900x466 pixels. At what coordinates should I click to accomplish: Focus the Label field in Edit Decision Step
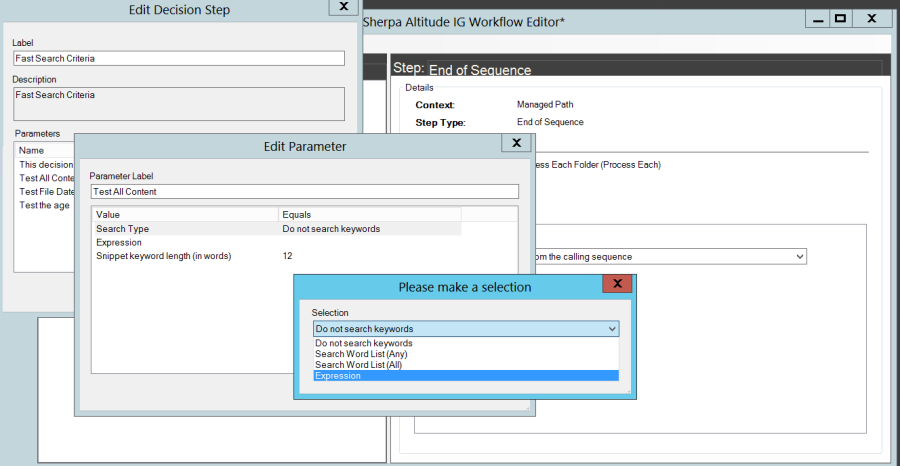pyautogui.click(x=178, y=58)
